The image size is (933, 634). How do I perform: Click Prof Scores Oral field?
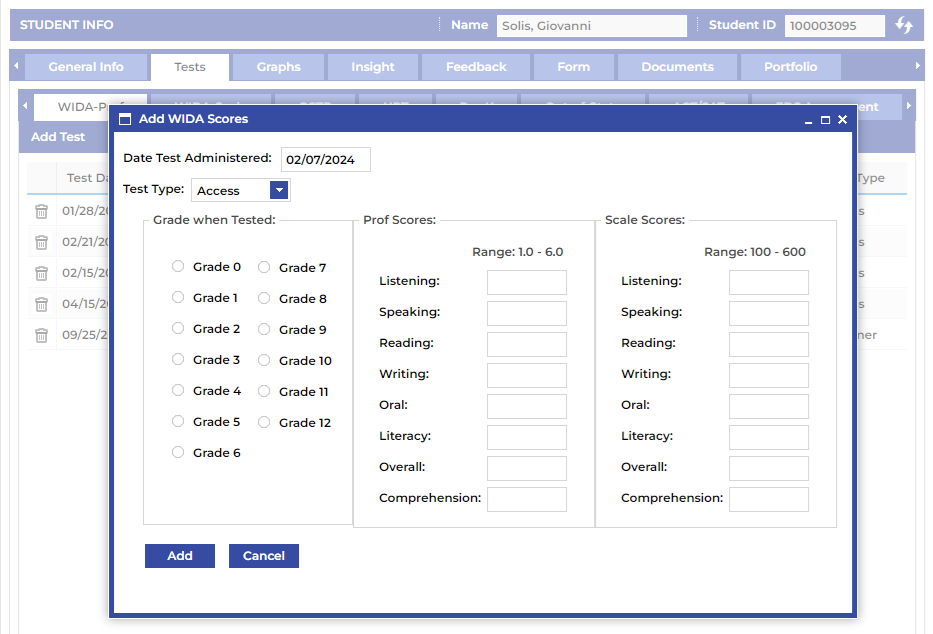pos(527,406)
